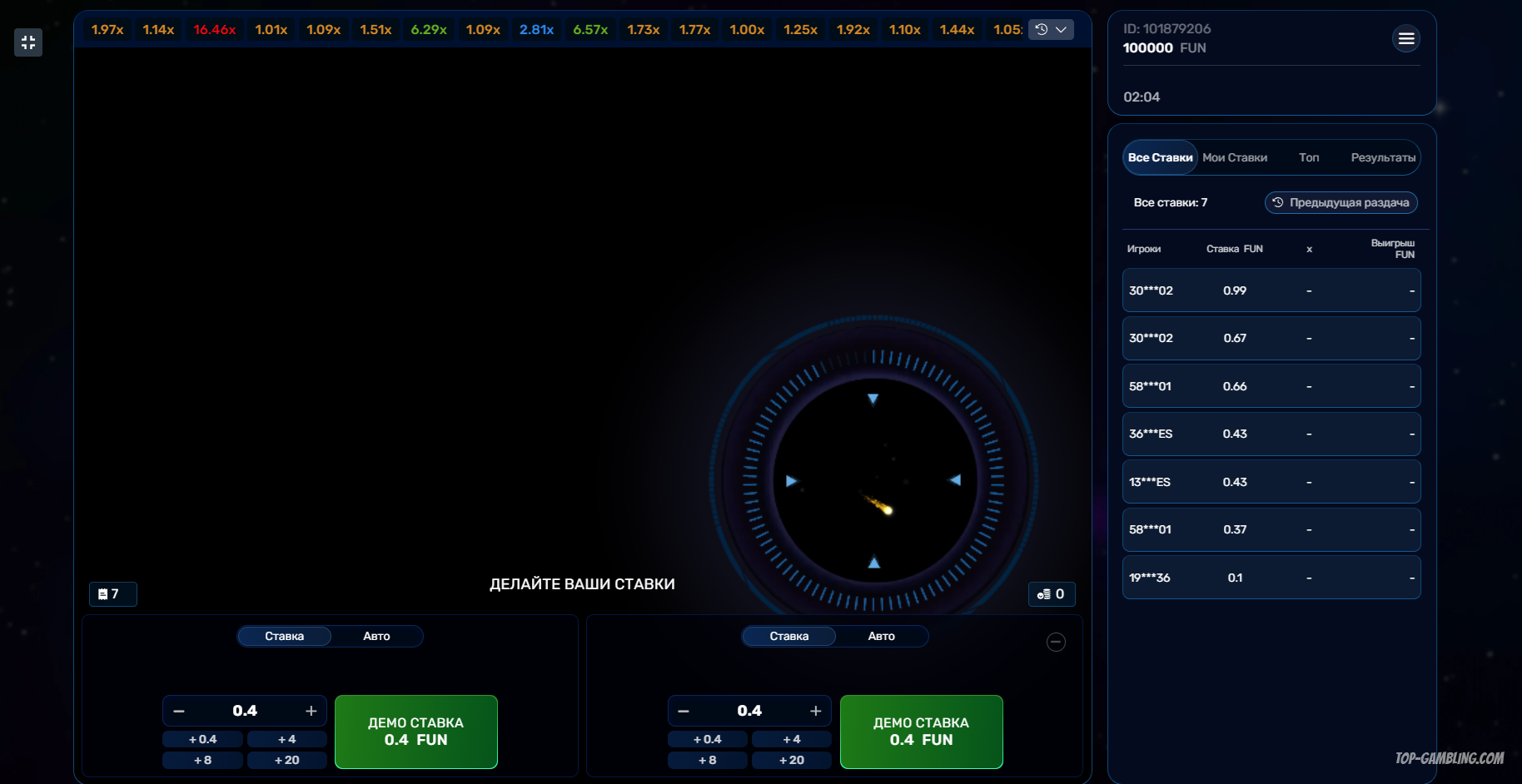This screenshot has width=1522, height=784.
Task: Click the minus icon in left bet panel
Action: click(x=179, y=711)
